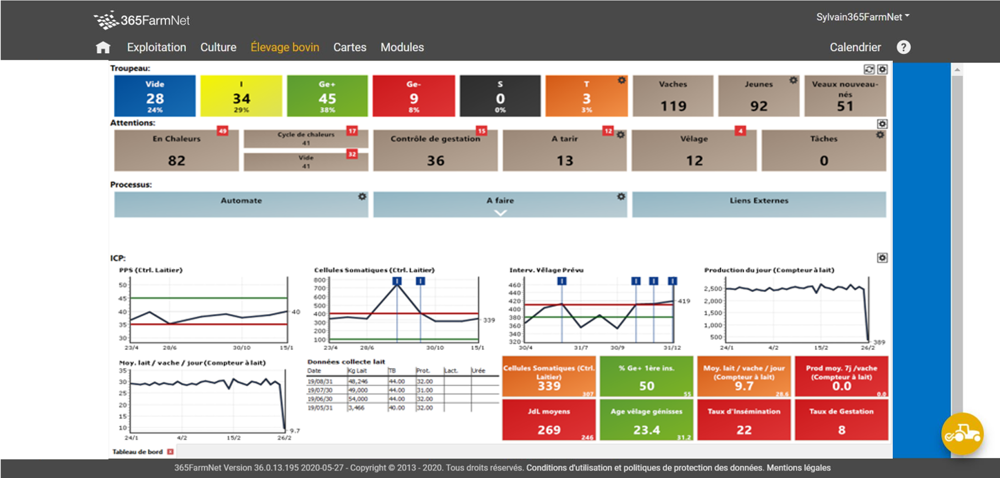Select the En Chaleurs attention tile
This screenshot has height=478, width=1000.
[177, 150]
